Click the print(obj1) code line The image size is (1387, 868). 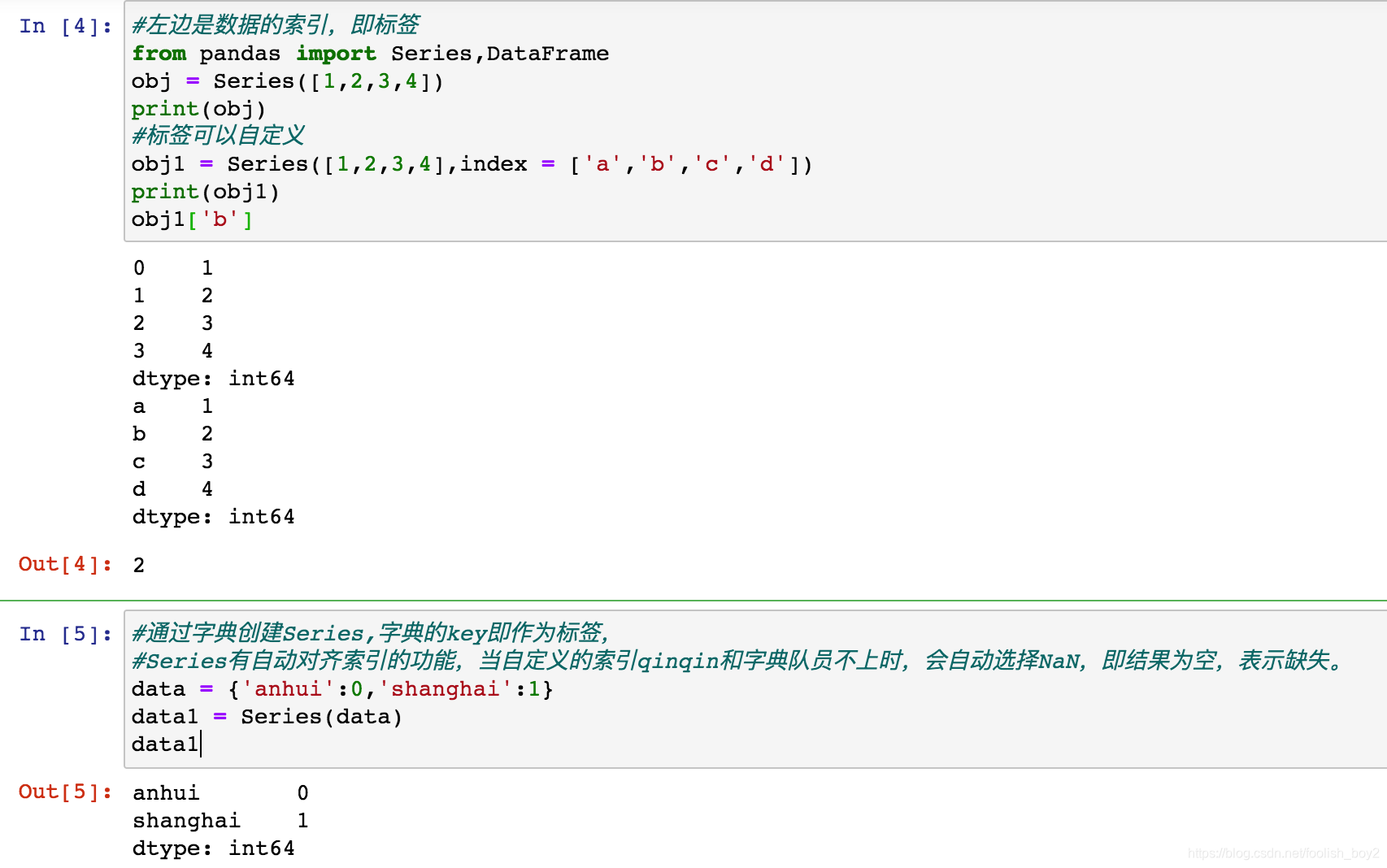pos(206,192)
